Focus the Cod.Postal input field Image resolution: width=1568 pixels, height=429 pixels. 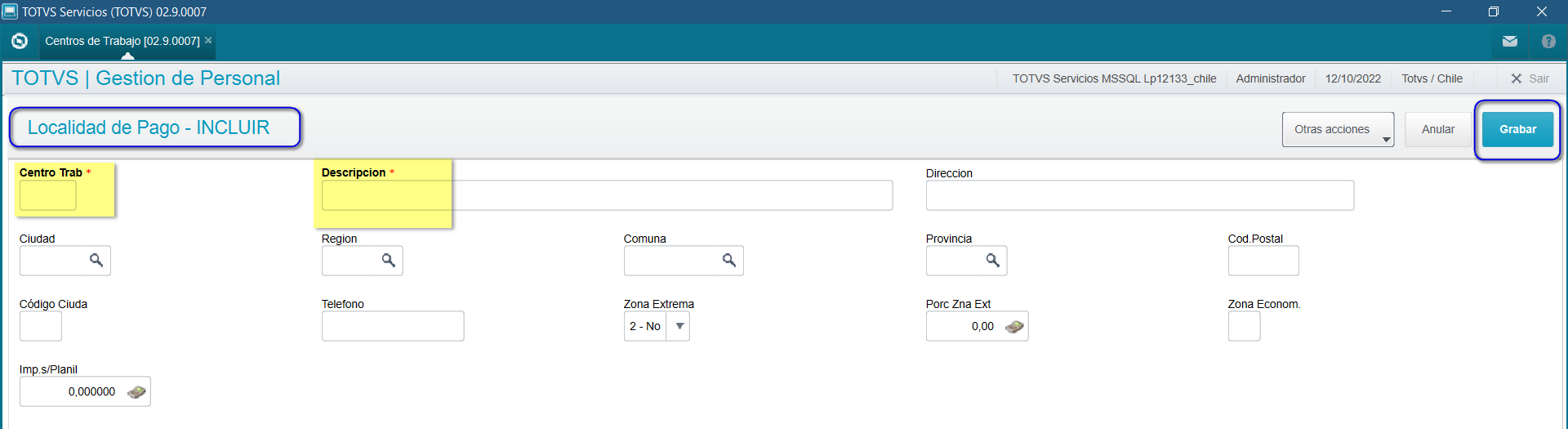coord(1263,261)
